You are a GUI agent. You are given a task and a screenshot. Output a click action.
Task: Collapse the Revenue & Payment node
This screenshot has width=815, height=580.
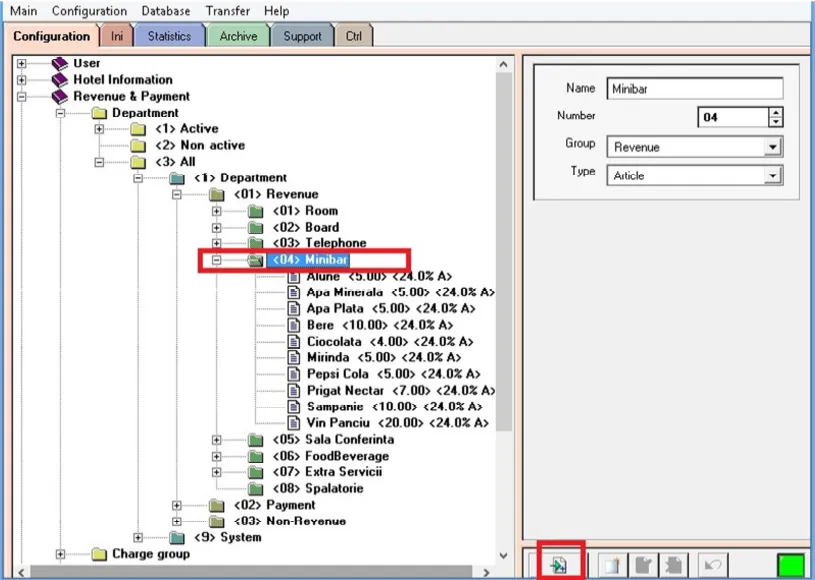[x=21, y=96]
